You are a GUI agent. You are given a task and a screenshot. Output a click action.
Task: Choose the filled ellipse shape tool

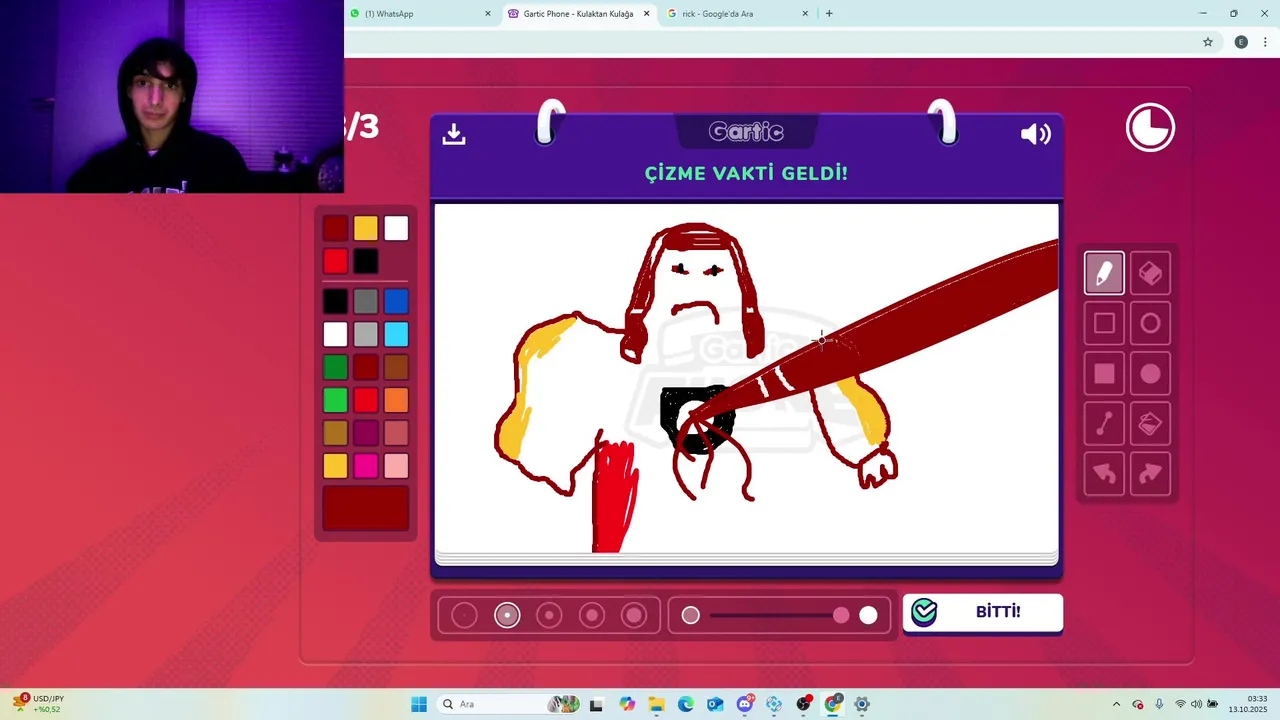[x=1150, y=373]
